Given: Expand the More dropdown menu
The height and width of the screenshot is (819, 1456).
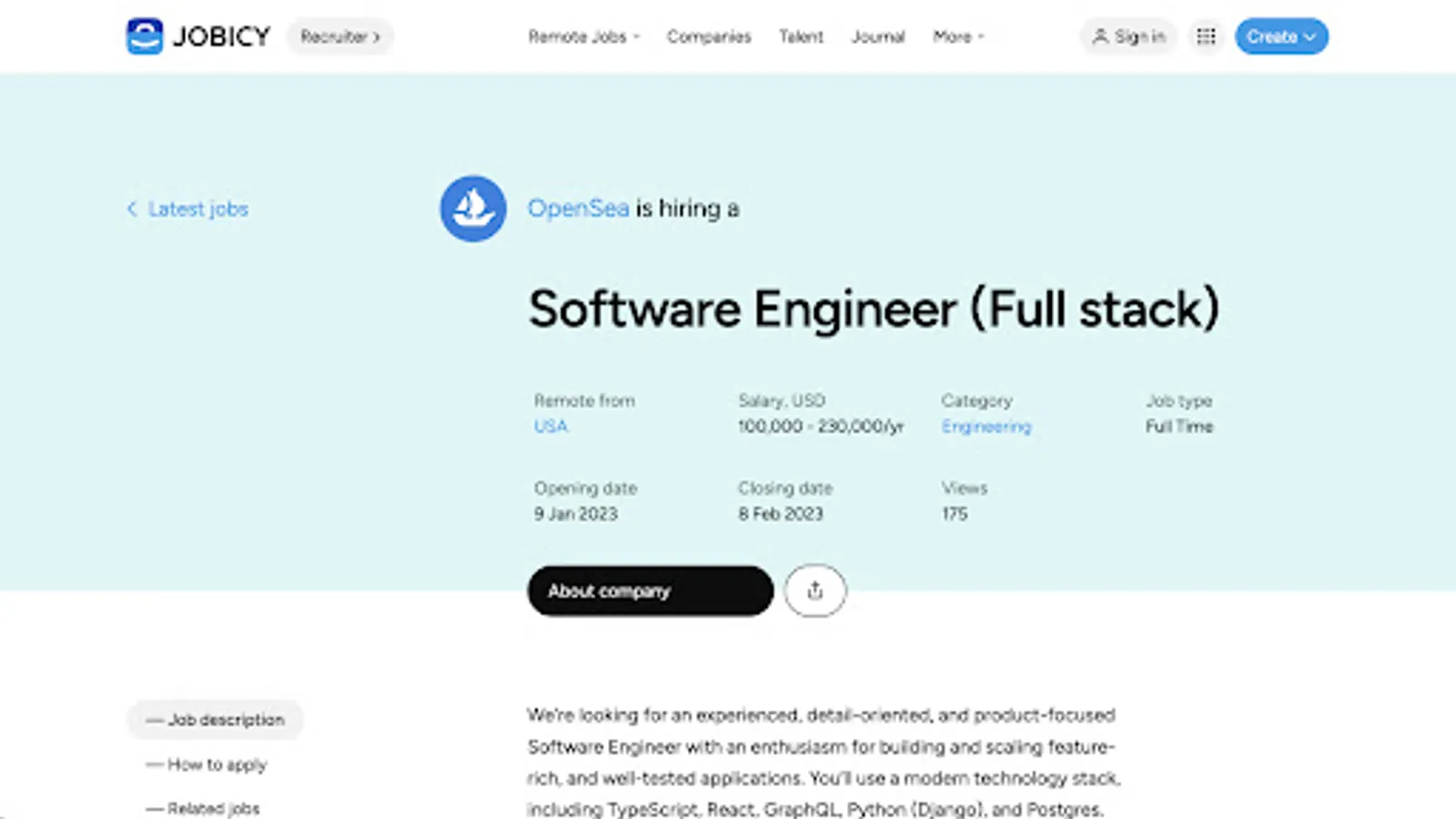Looking at the screenshot, I should click(958, 36).
